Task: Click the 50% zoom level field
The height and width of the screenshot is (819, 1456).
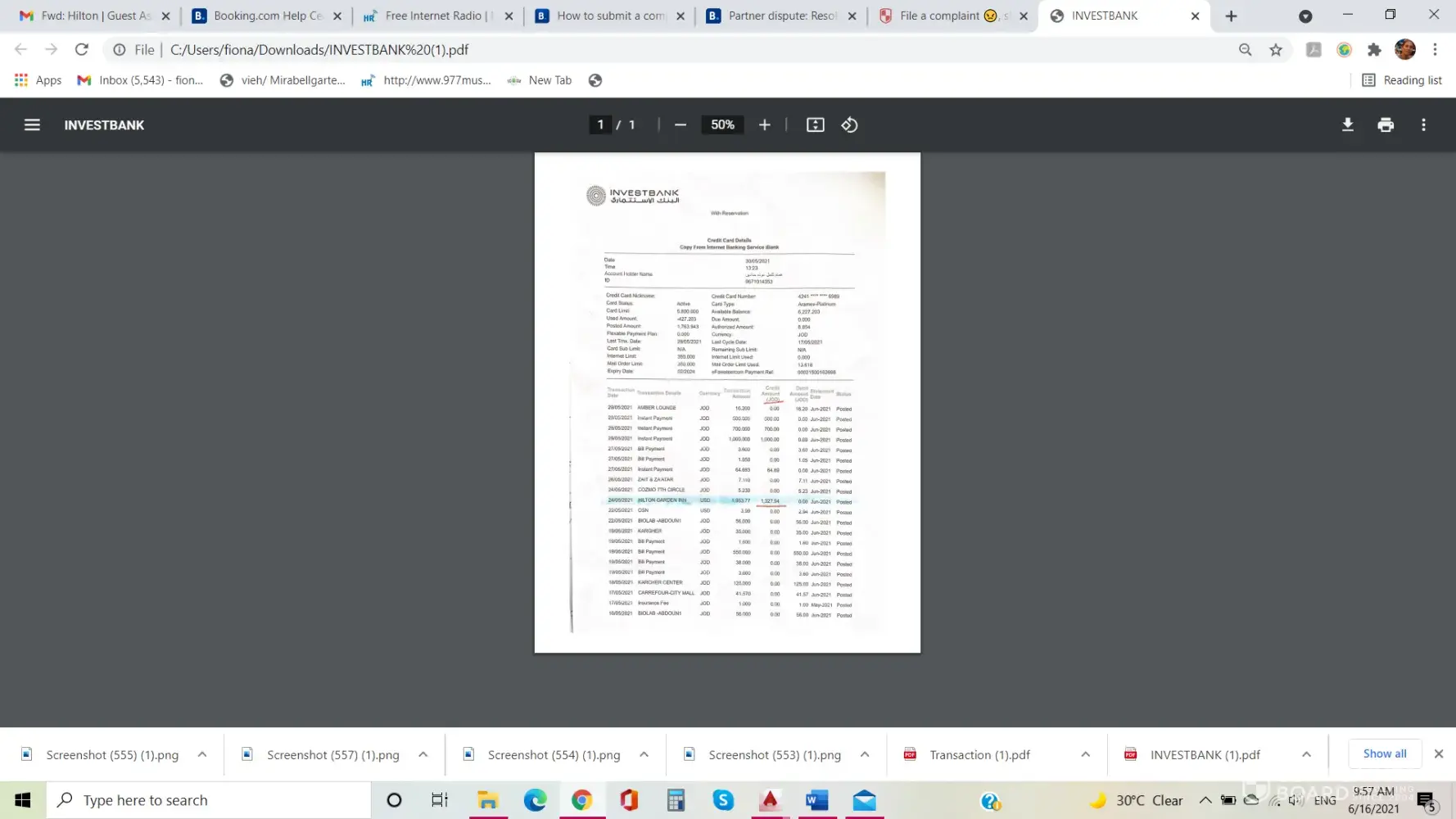Action: 722,124
